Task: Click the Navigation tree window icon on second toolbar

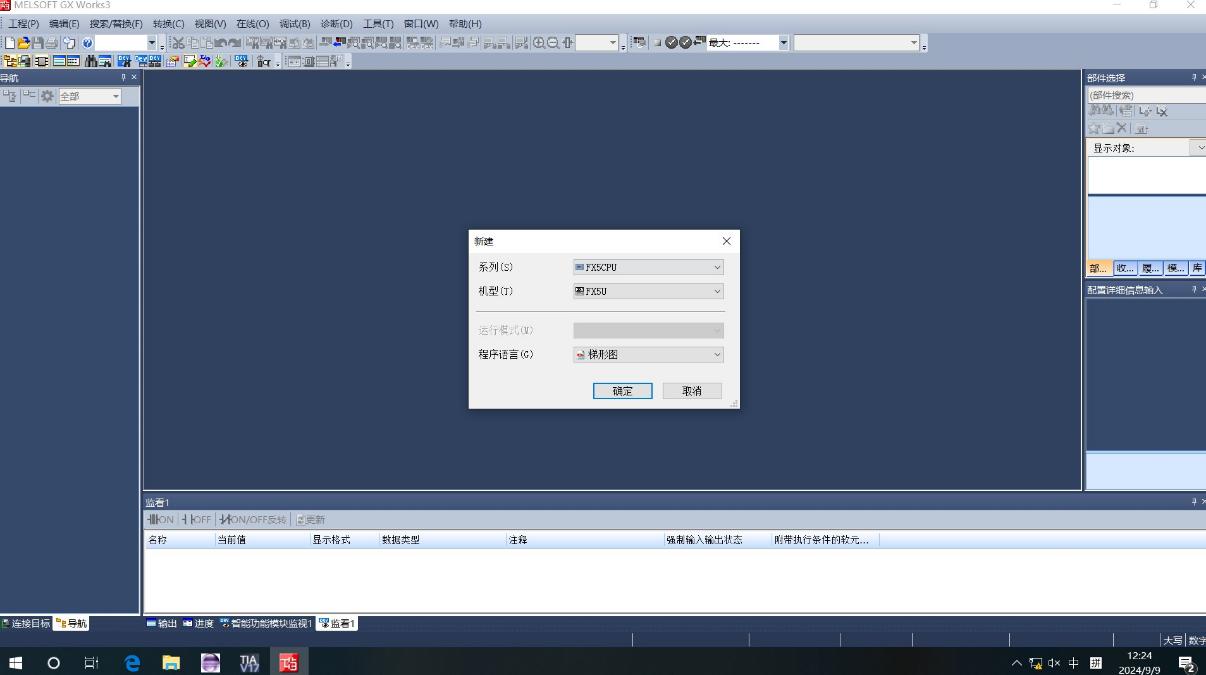Action: 9,61
